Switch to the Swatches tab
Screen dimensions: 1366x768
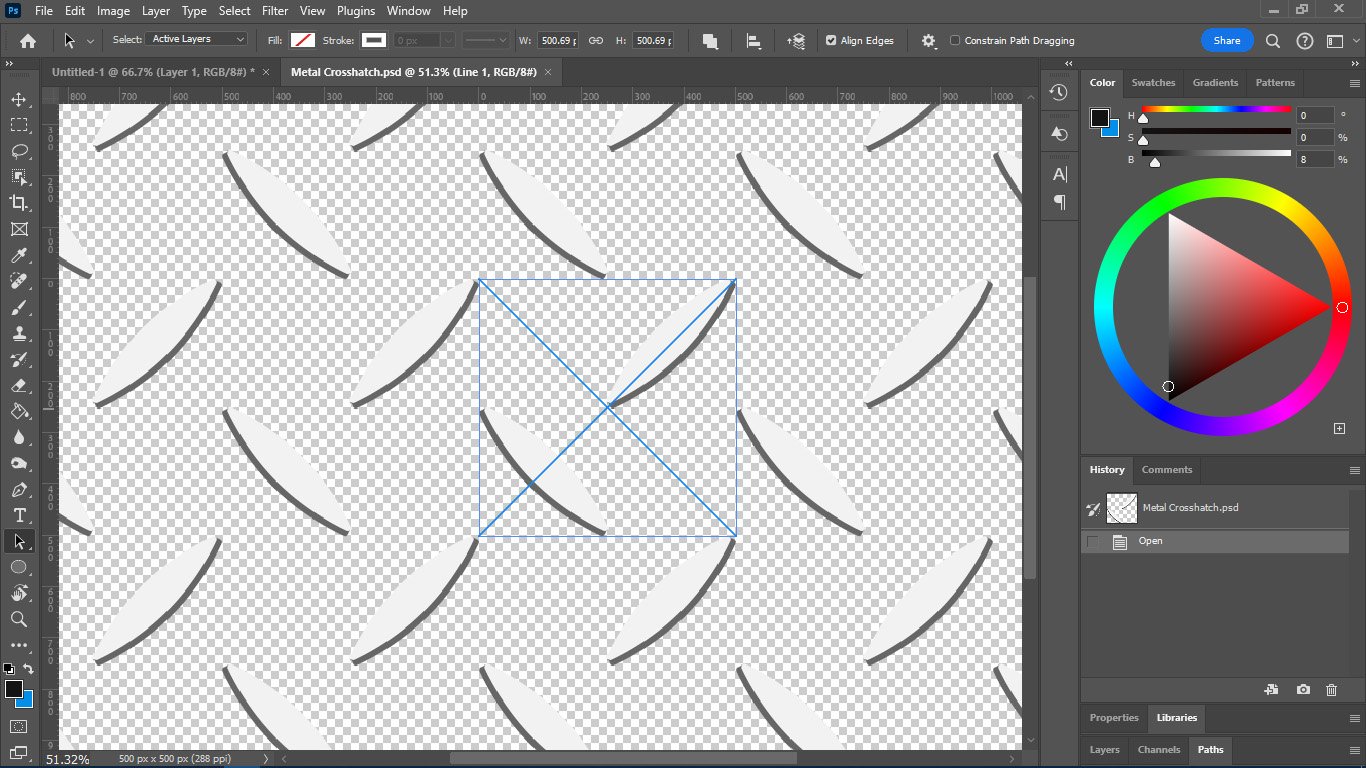click(1153, 83)
